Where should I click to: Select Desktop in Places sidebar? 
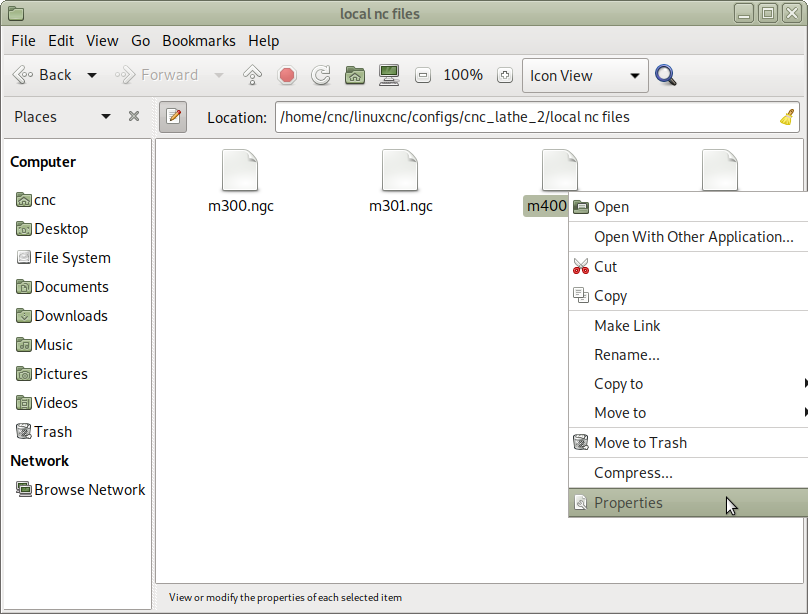click(52, 229)
